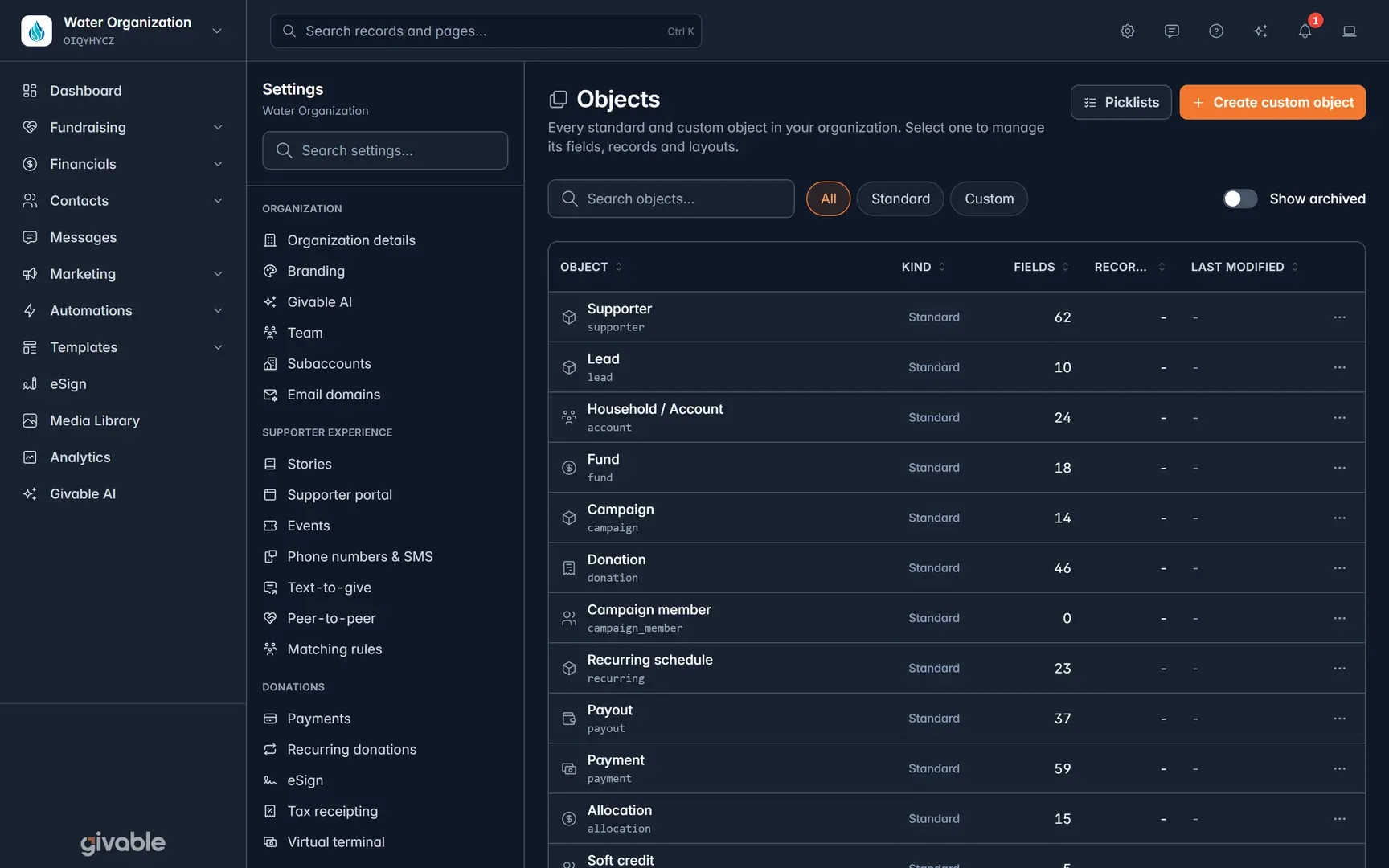Open the chat messages icon in top bar
1389x868 pixels.
(x=1172, y=31)
